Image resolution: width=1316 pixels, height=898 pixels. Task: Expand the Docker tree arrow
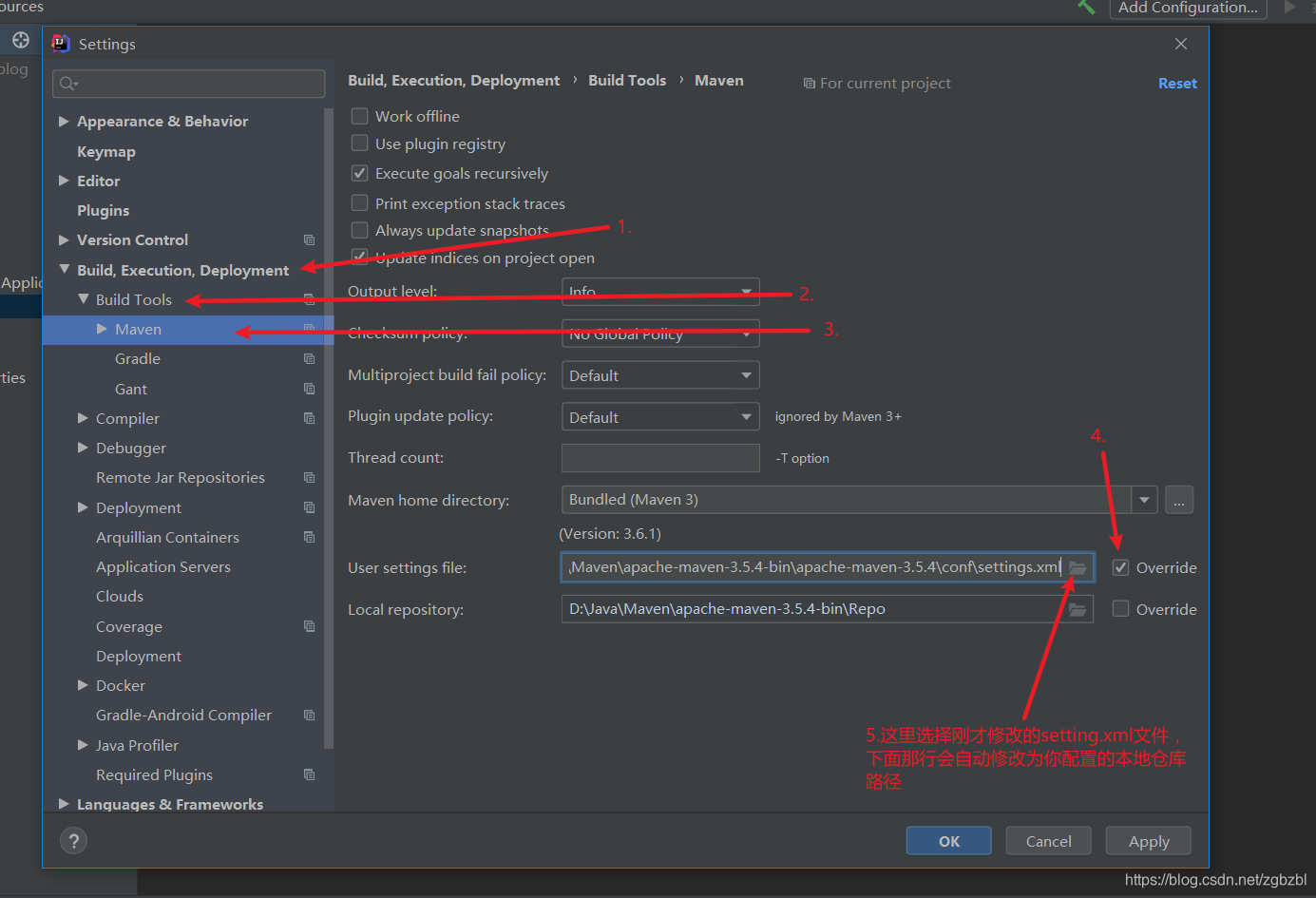[x=83, y=685]
